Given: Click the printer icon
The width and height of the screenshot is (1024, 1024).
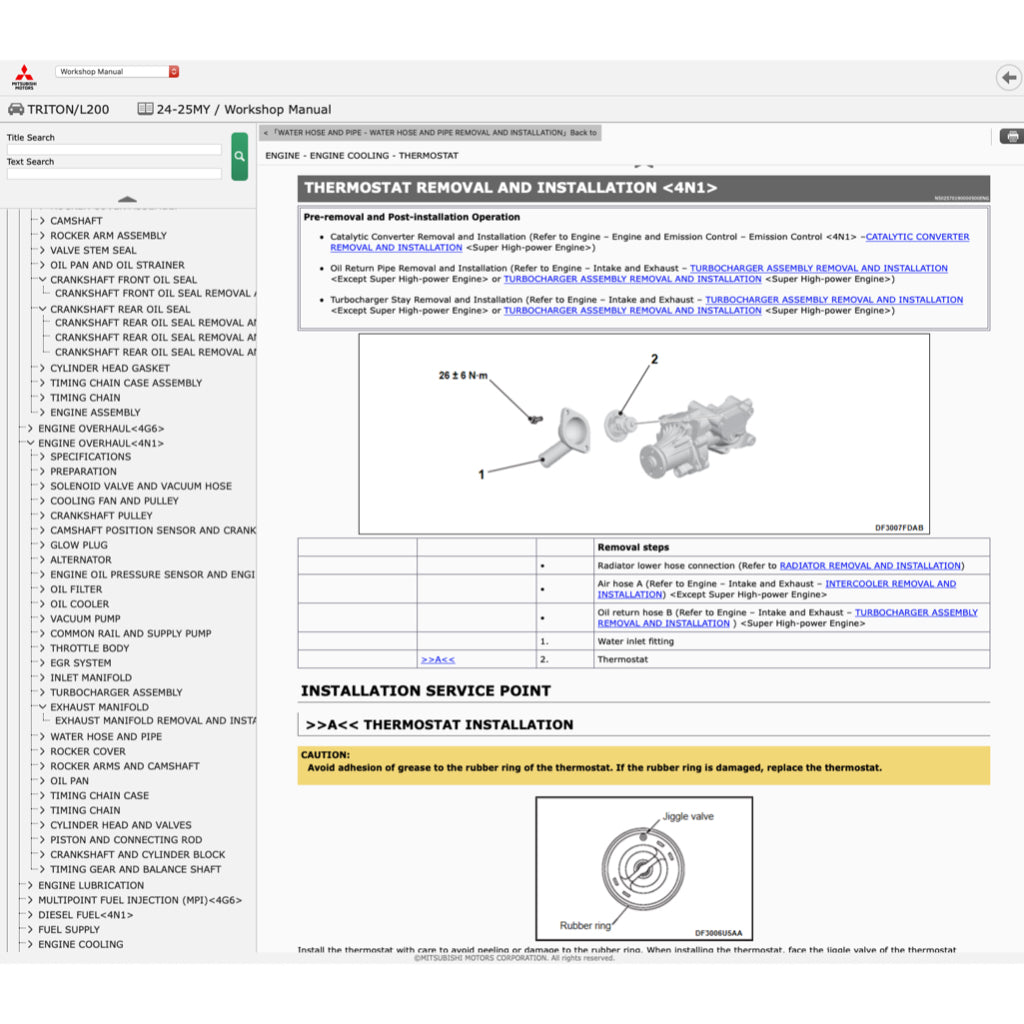Looking at the screenshot, I should pos(1011,136).
